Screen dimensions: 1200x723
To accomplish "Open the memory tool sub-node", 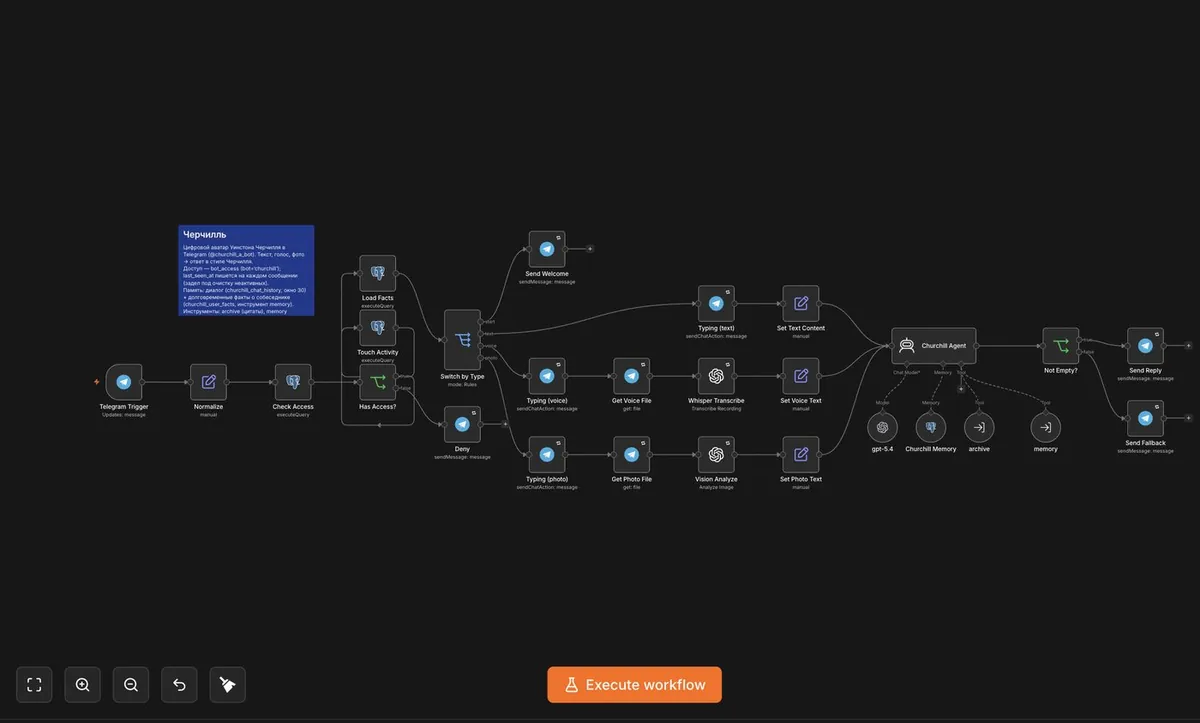I will tap(1046, 427).
